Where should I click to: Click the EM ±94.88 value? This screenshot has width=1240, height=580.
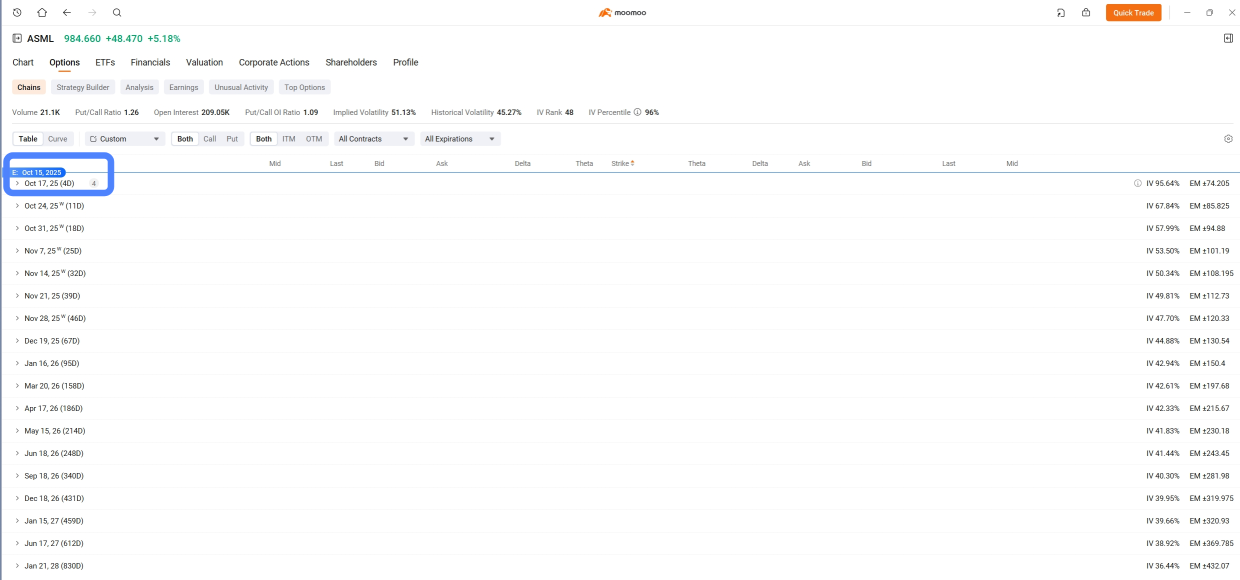pos(1209,228)
